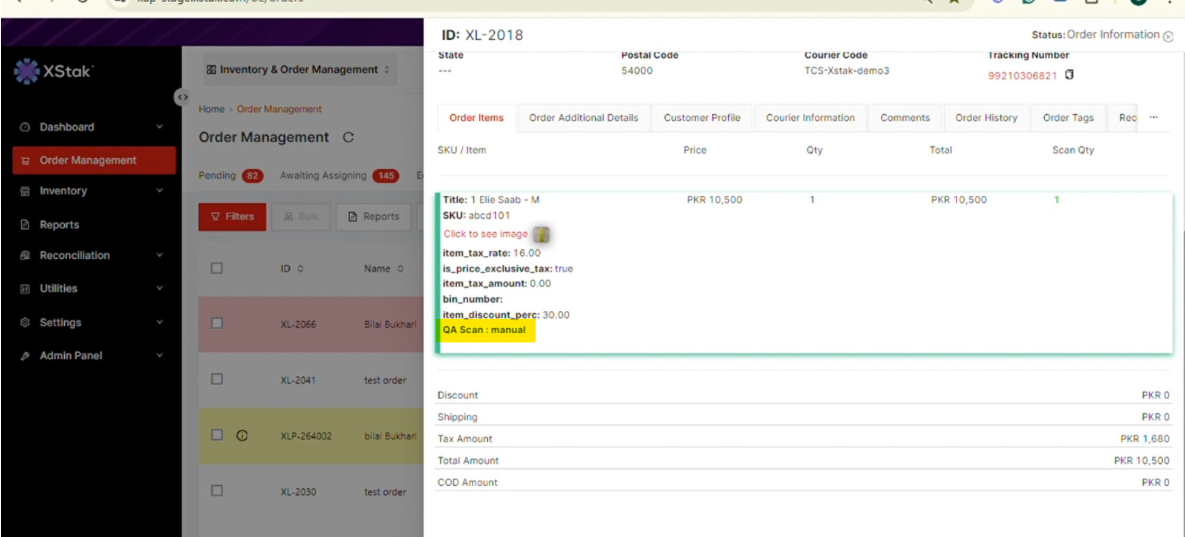Click the info icon on XLP-264002 row
Viewport: 1185px width, 537px height.
click(x=241, y=435)
